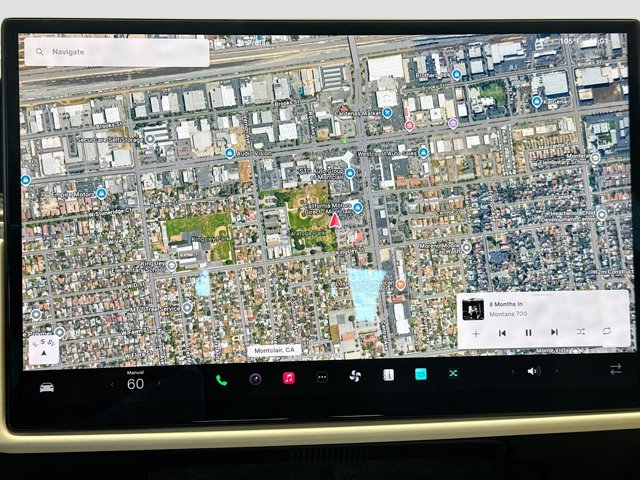Screen dimensions: 640x480
Task: Open the manual info app icon
Action: [388, 375]
